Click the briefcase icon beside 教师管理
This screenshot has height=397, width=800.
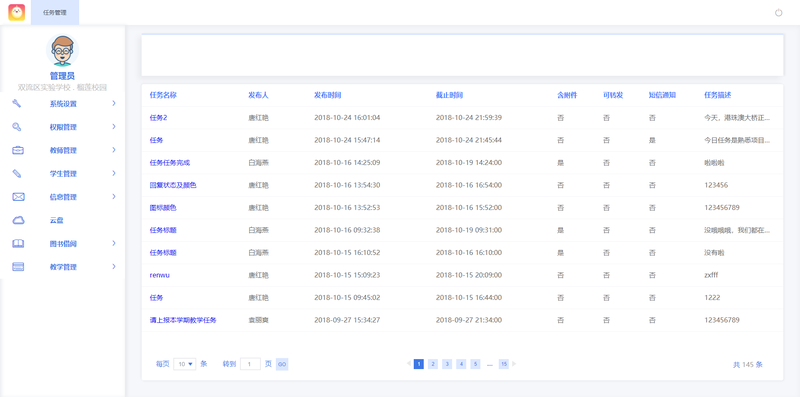[18, 150]
